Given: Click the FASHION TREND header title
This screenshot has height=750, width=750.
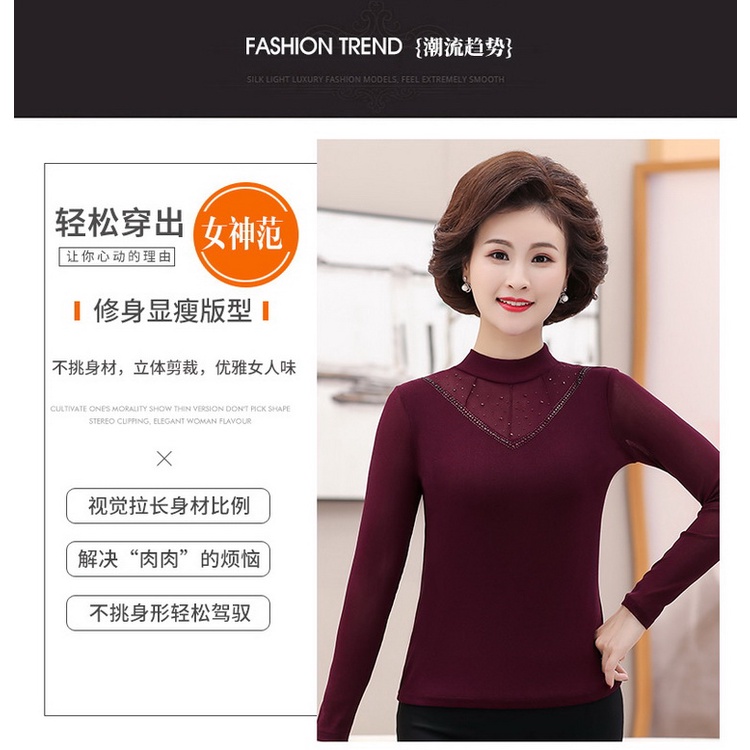Looking at the screenshot, I should (x=323, y=46).
